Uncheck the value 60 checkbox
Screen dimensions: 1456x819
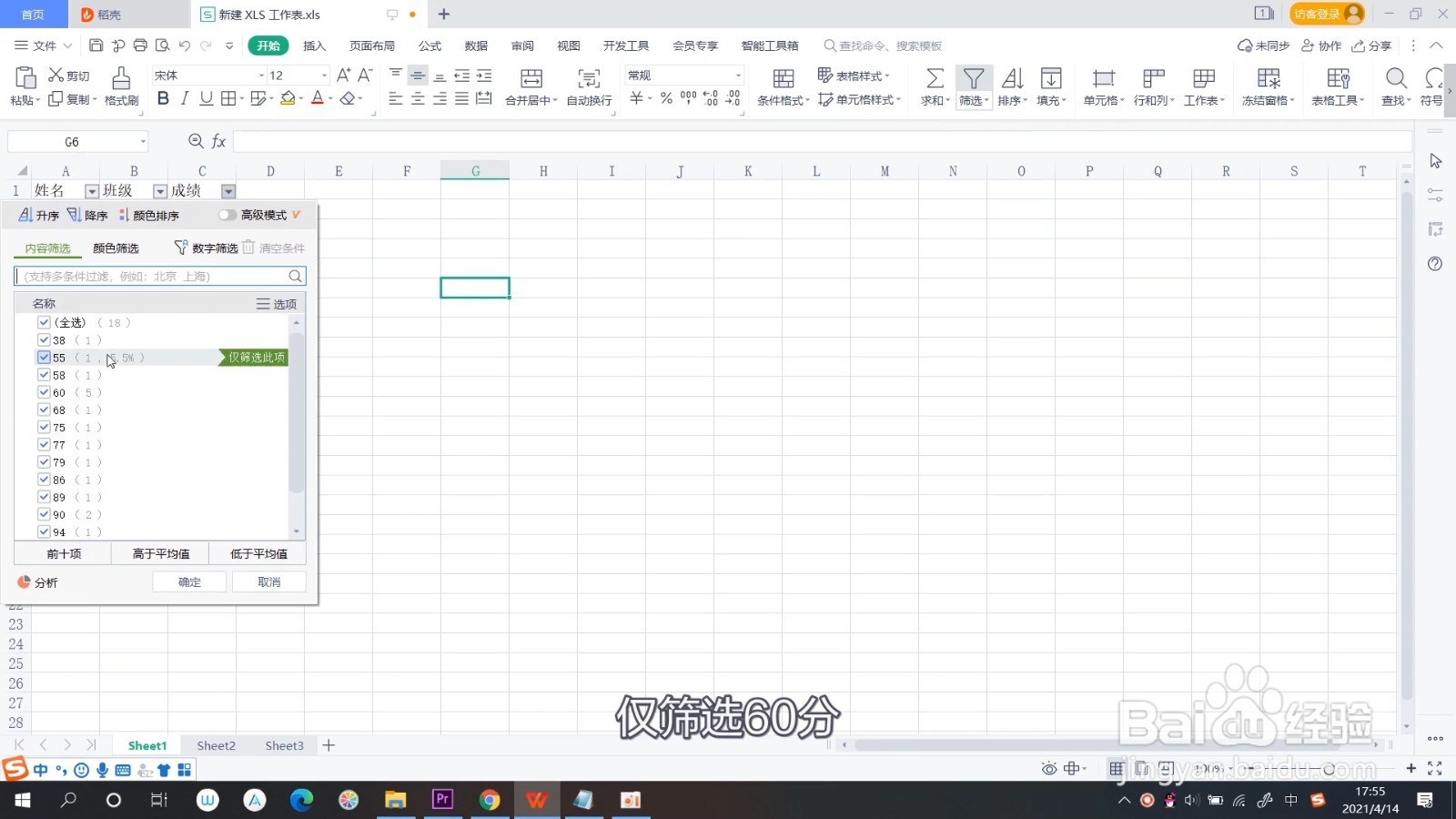tap(44, 392)
